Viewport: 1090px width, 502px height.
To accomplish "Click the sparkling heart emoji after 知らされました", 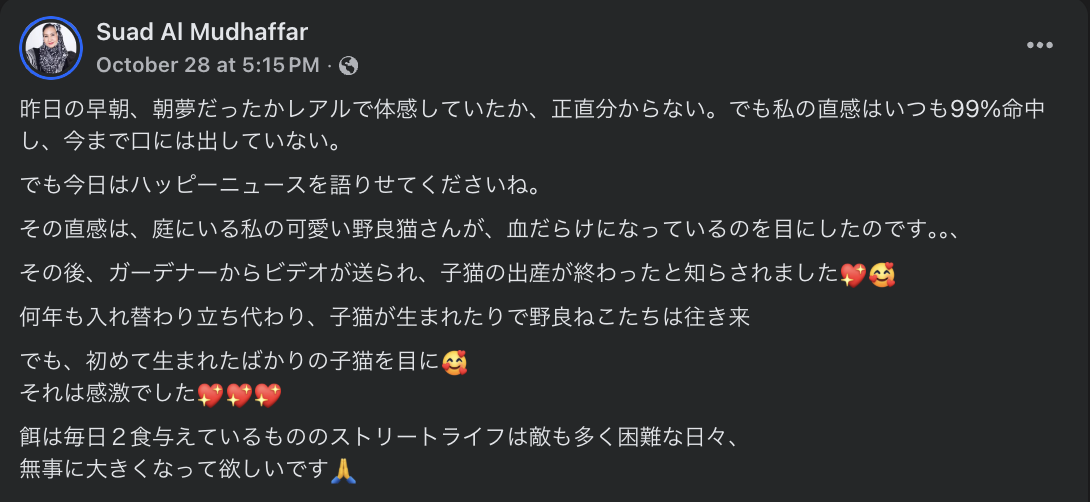I will point(853,273).
